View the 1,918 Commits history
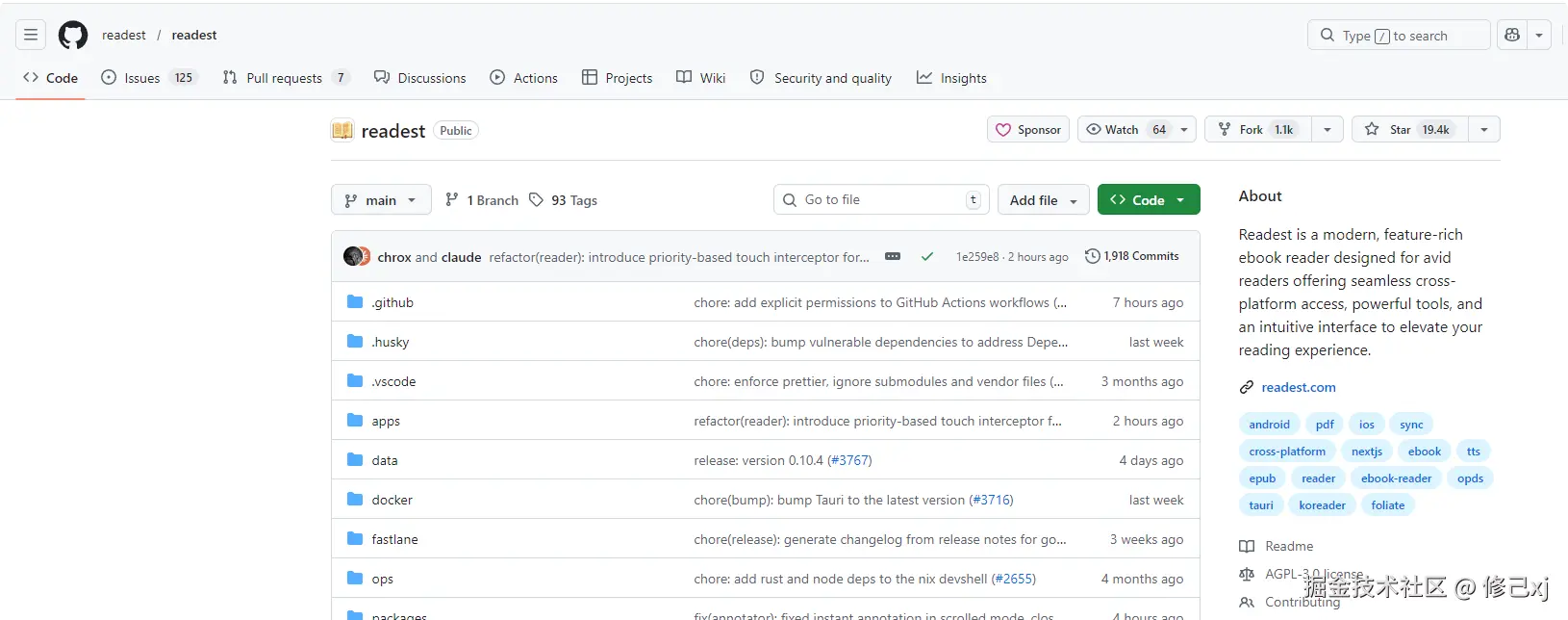The height and width of the screenshot is (620, 1568). [x=1131, y=256]
